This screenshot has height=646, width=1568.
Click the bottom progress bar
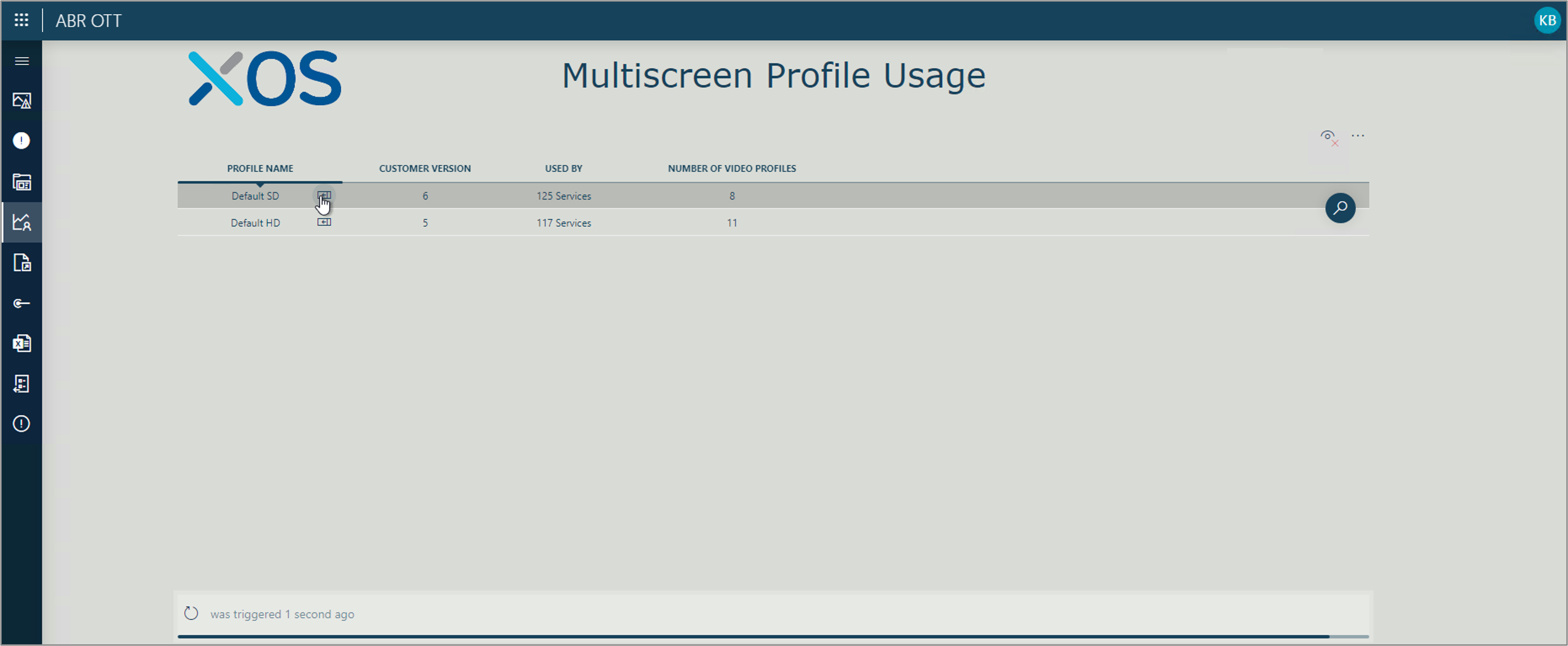point(773,636)
